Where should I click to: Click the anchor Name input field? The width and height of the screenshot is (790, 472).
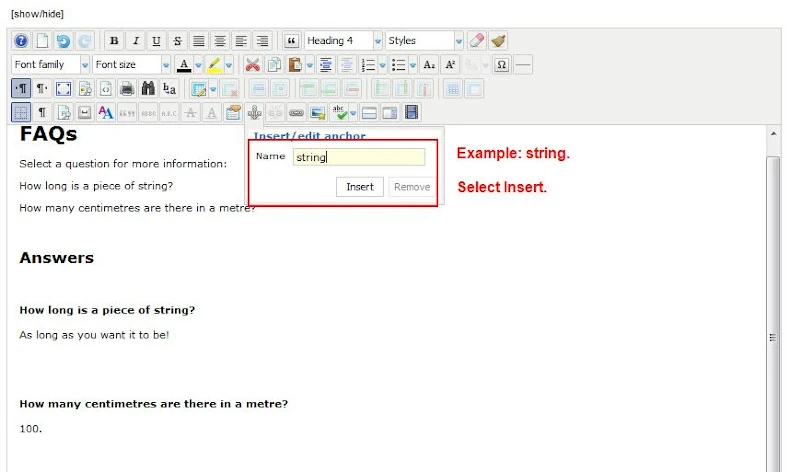pos(358,157)
